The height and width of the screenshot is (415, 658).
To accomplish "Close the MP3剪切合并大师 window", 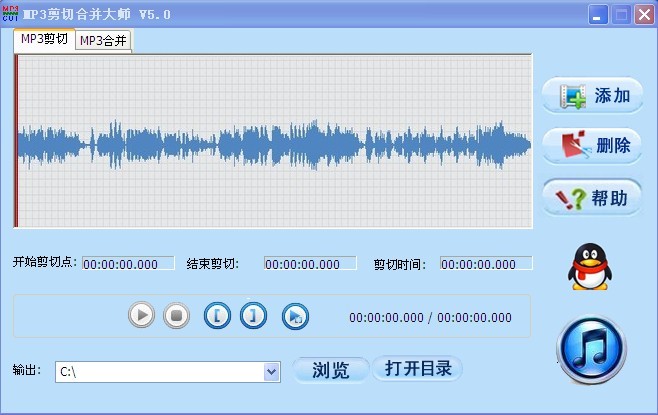I will [x=644, y=15].
